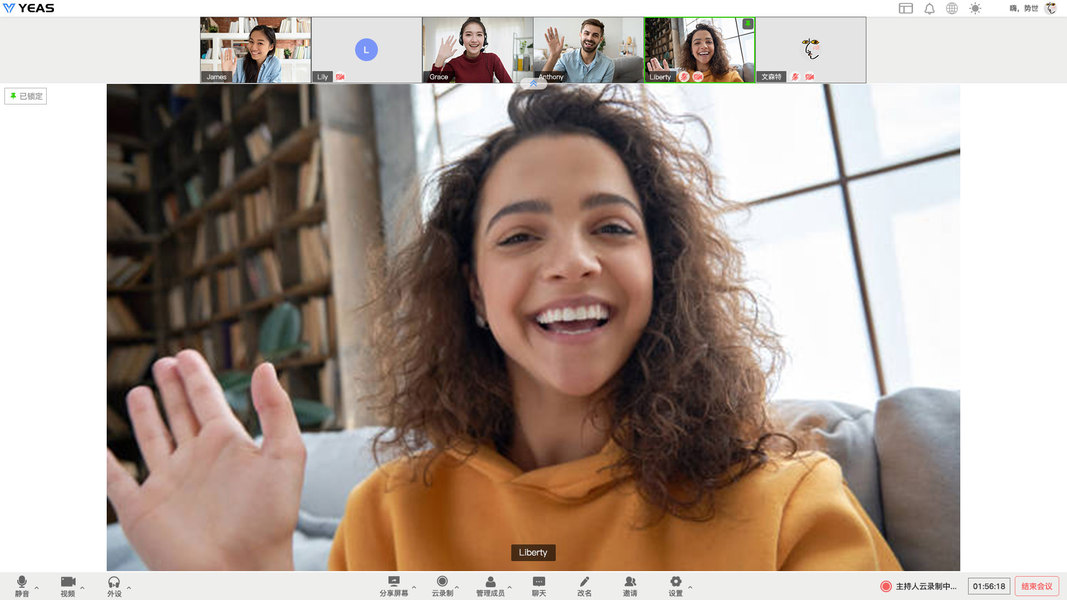
Task: Select Liberty's highlighted video thumbnail
Action: (x=700, y=50)
